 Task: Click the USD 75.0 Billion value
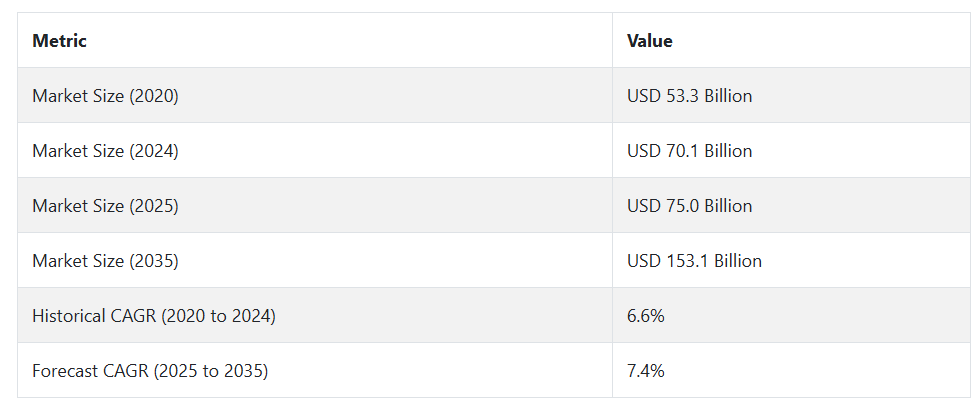click(x=690, y=206)
